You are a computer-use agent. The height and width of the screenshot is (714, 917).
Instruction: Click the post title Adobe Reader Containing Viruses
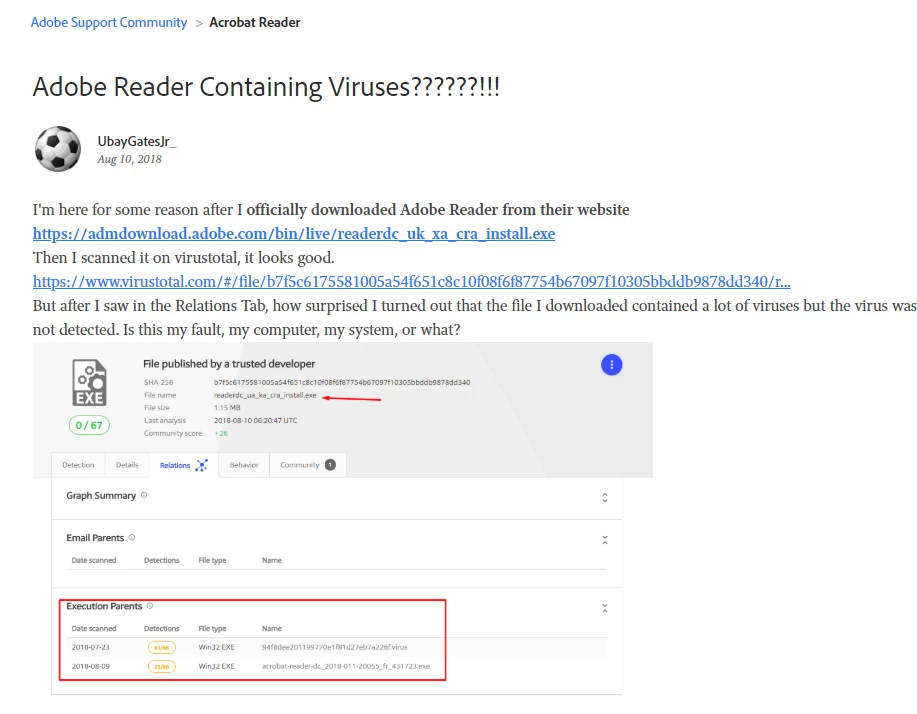tap(266, 88)
